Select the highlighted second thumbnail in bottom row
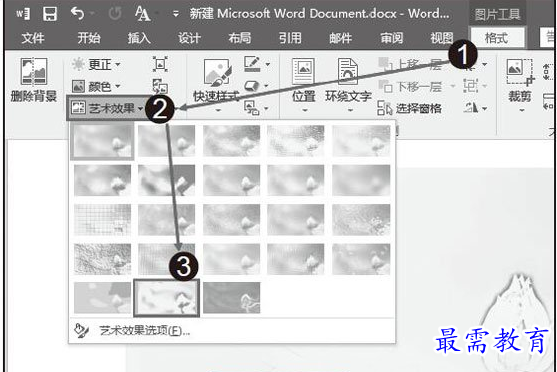The width and height of the screenshot is (557, 372). coord(166,298)
